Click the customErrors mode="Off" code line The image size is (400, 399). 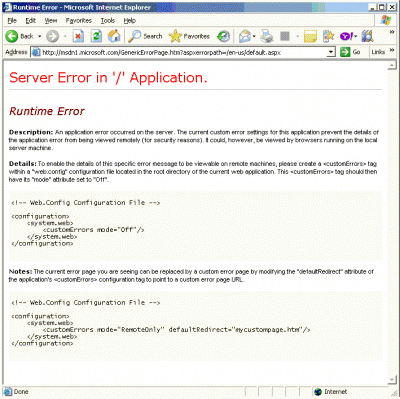tap(94, 230)
